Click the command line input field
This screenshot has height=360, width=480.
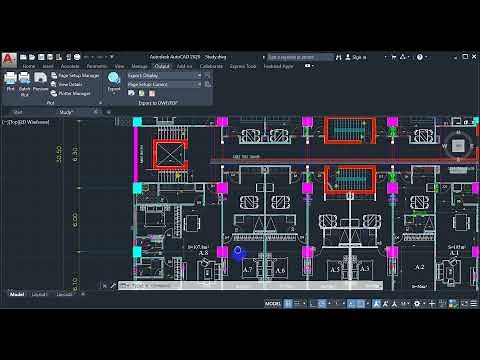coord(250,286)
